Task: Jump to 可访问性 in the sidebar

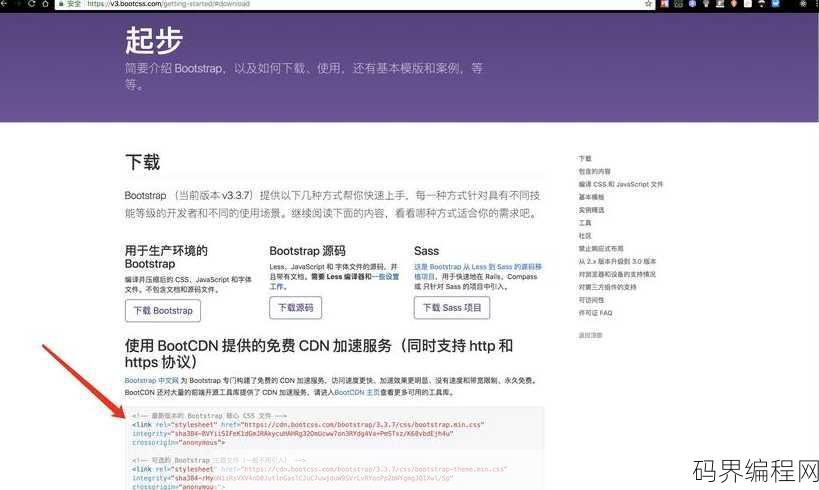Action: [591, 300]
